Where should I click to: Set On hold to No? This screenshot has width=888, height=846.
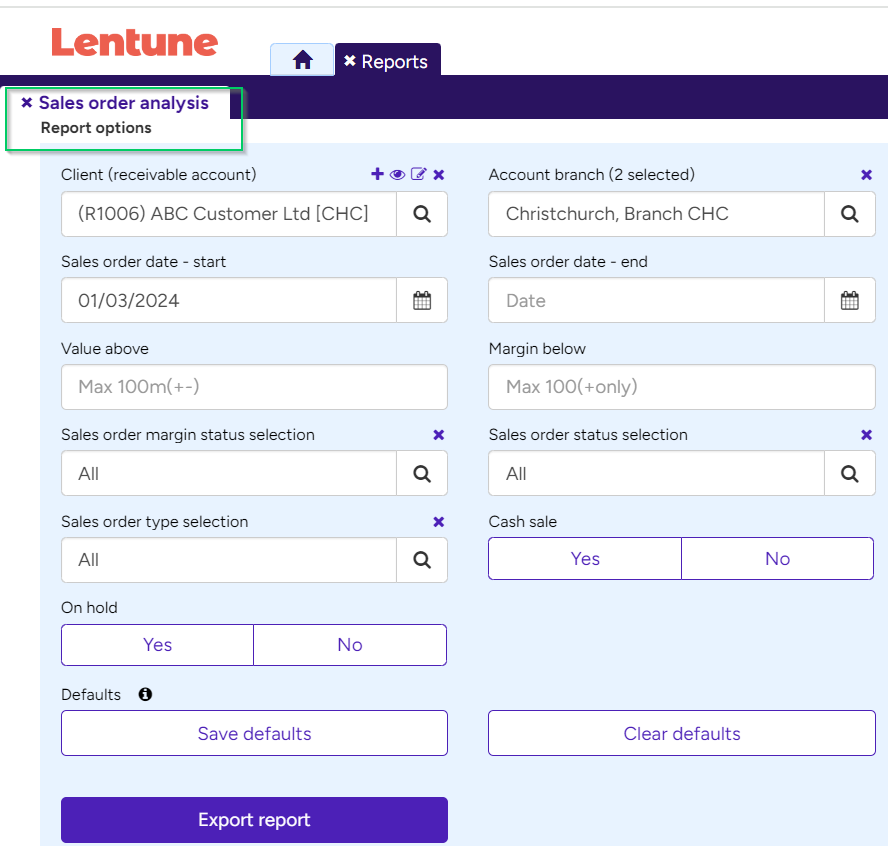pyautogui.click(x=349, y=645)
